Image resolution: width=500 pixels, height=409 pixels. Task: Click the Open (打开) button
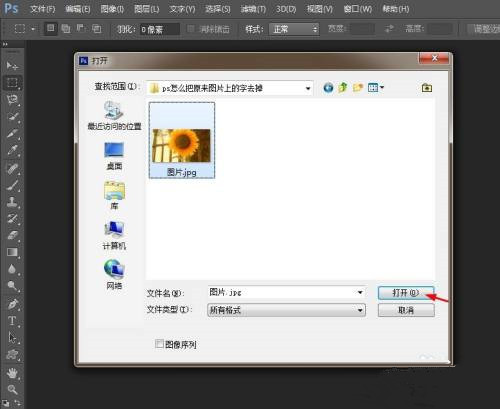click(406, 293)
